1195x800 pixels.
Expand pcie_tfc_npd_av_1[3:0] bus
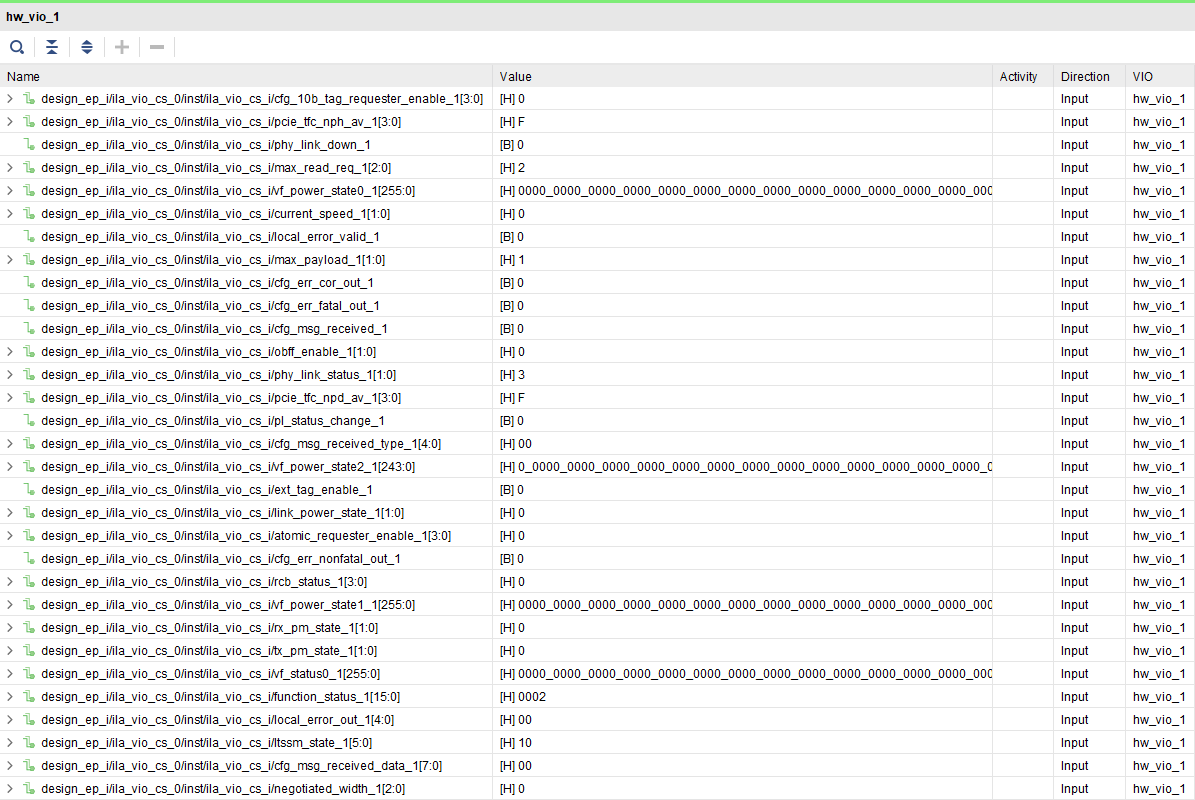click(10, 398)
